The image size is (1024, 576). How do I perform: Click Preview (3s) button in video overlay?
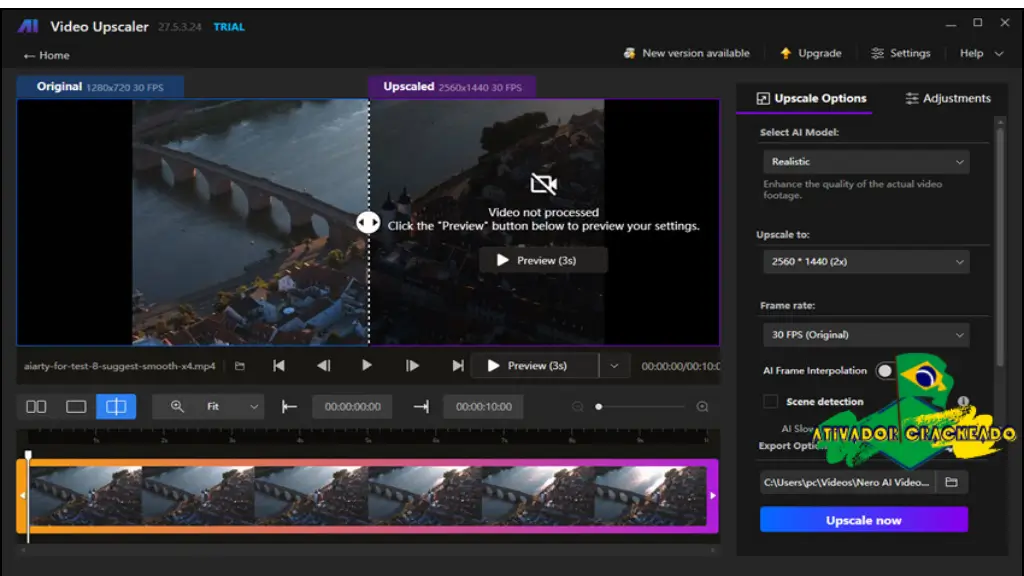click(543, 261)
